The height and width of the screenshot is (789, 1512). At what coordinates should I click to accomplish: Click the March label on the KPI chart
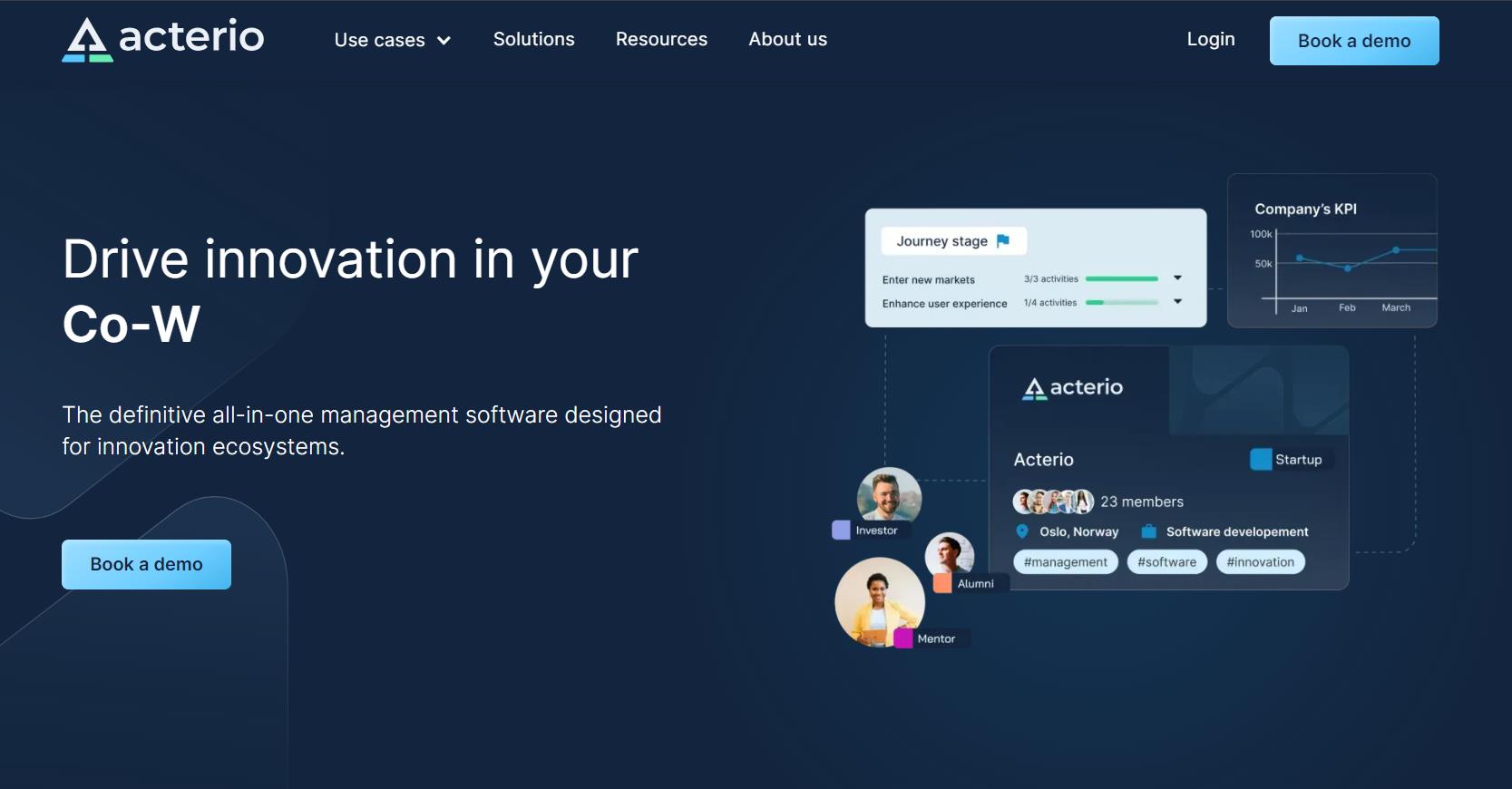(x=1396, y=307)
